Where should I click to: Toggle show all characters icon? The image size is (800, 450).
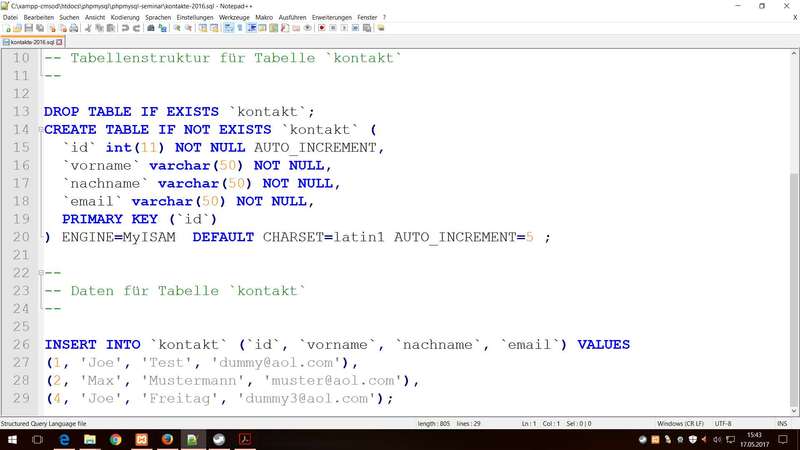pos(240,28)
